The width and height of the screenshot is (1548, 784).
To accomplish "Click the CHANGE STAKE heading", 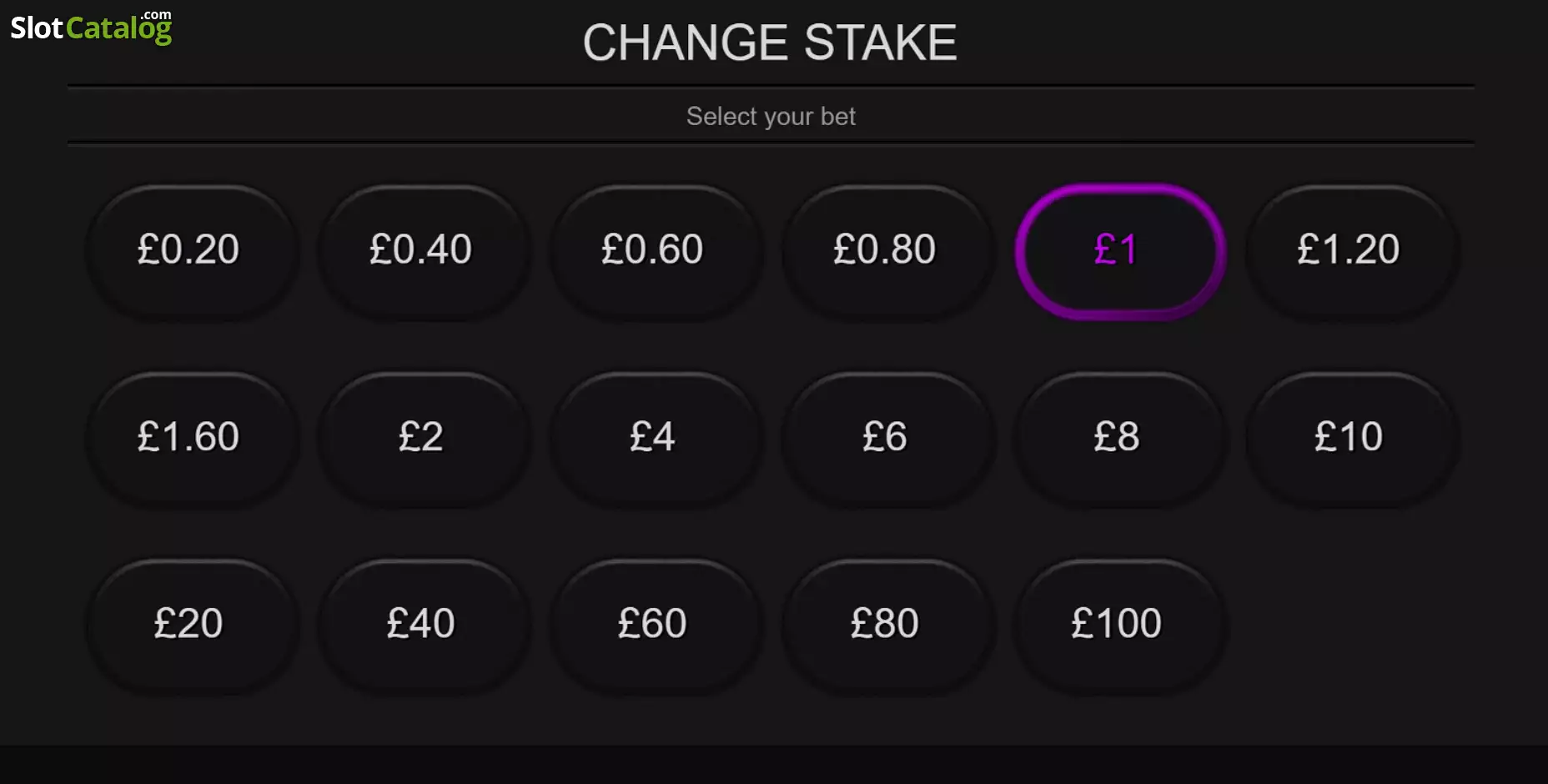I will pos(770,43).
